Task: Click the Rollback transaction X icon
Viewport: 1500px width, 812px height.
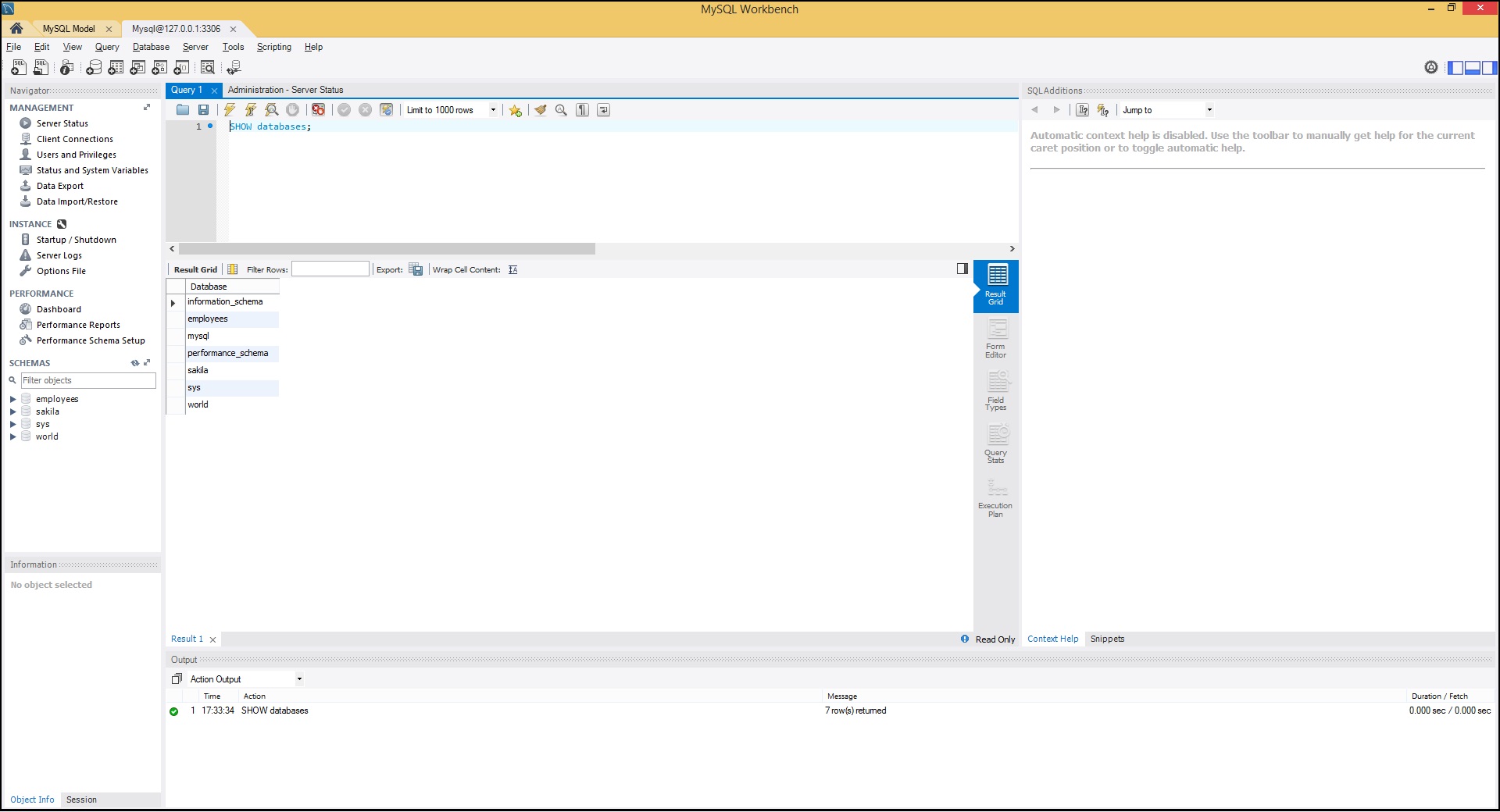Action: click(366, 110)
